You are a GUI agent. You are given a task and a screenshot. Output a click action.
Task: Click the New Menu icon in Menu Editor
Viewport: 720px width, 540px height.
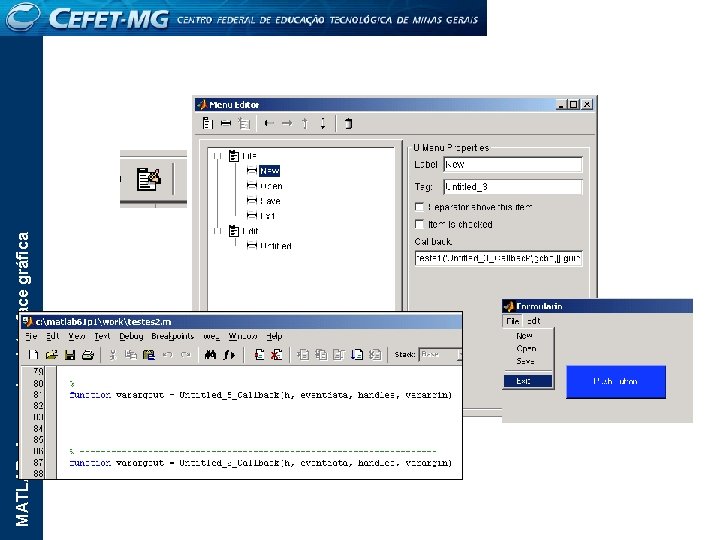(x=208, y=123)
